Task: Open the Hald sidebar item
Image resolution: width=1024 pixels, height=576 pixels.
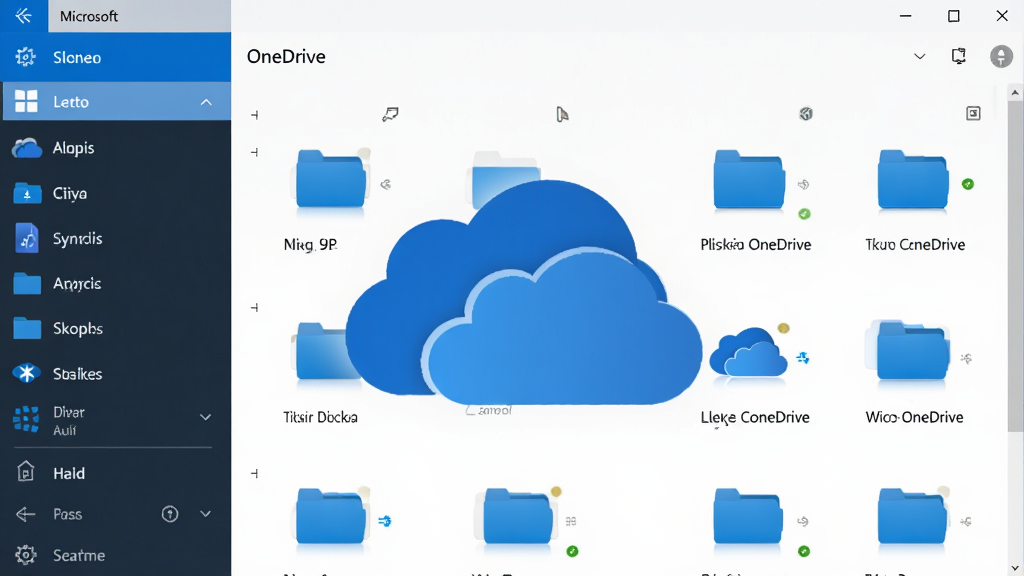Action: [116, 473]
